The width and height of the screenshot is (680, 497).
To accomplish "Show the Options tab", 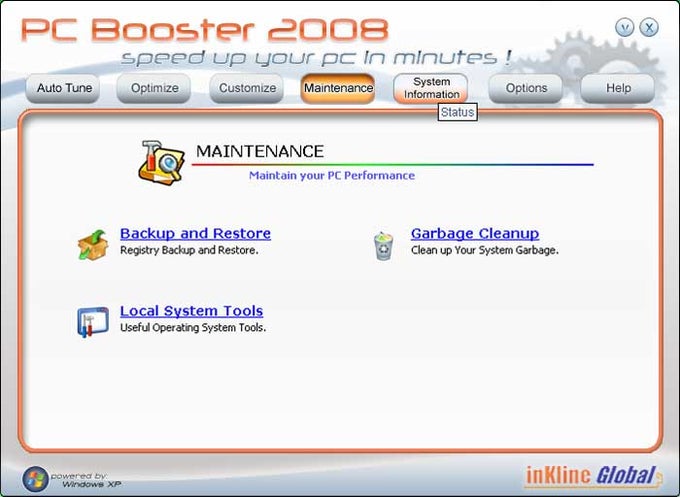I will click(x=526, y=88).
